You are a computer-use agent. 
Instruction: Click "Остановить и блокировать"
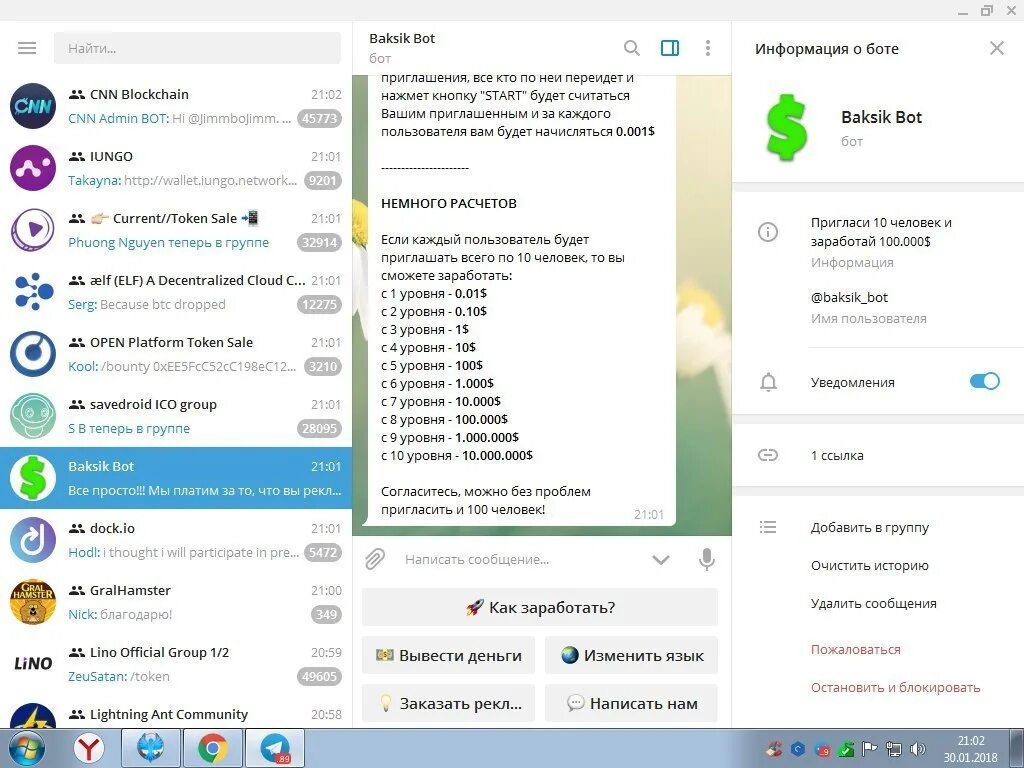895,687
